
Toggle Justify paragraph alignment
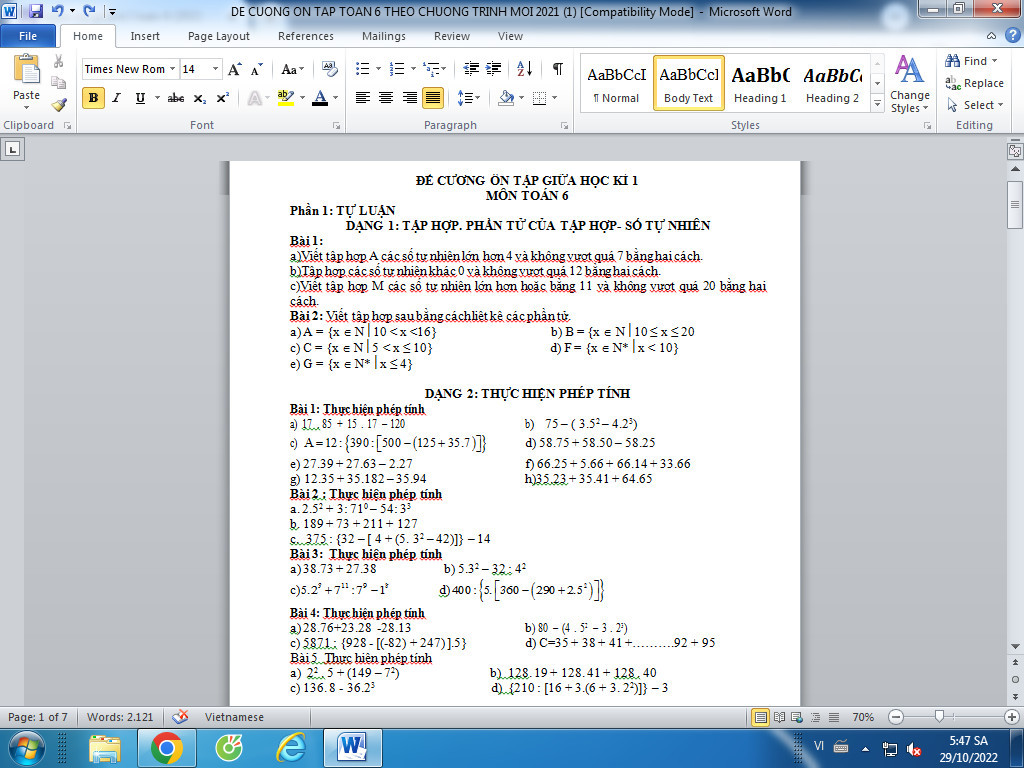pos(433,98)
